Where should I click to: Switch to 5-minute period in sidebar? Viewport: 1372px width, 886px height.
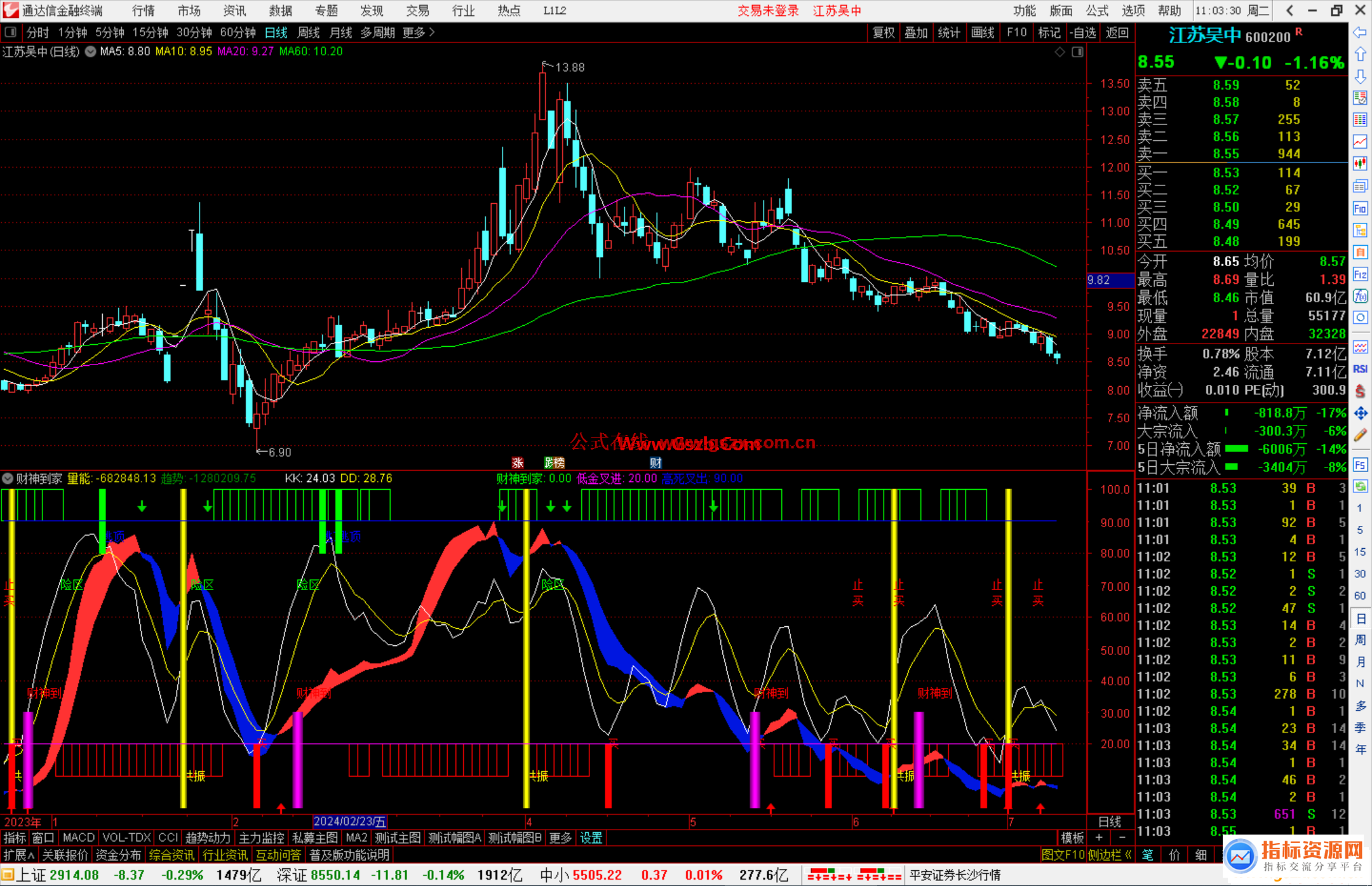1359,530
